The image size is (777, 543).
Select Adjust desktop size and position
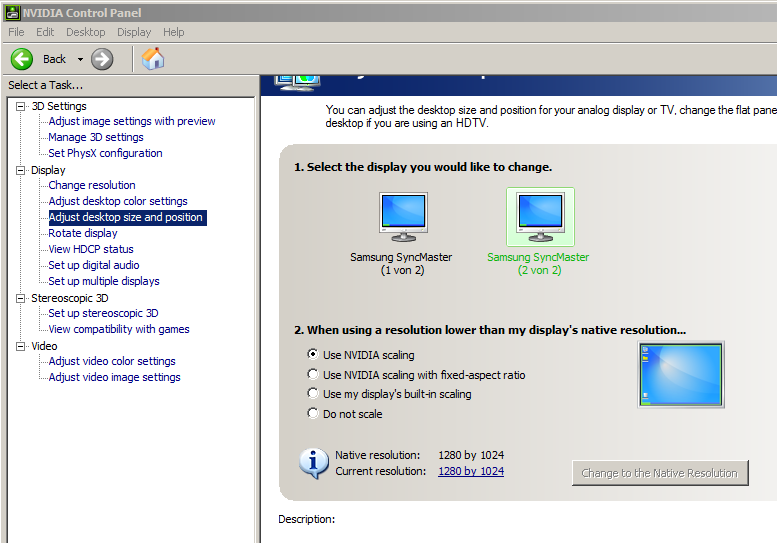[127, 217]
